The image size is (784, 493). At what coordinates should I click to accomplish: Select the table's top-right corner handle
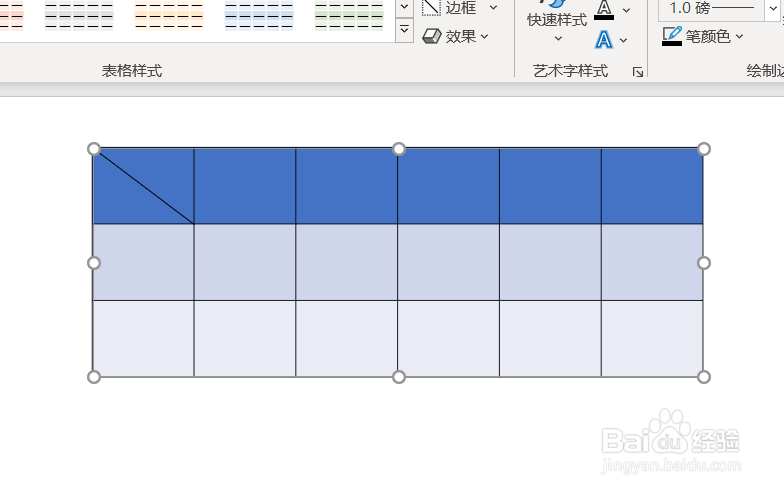tap(704, 149)
